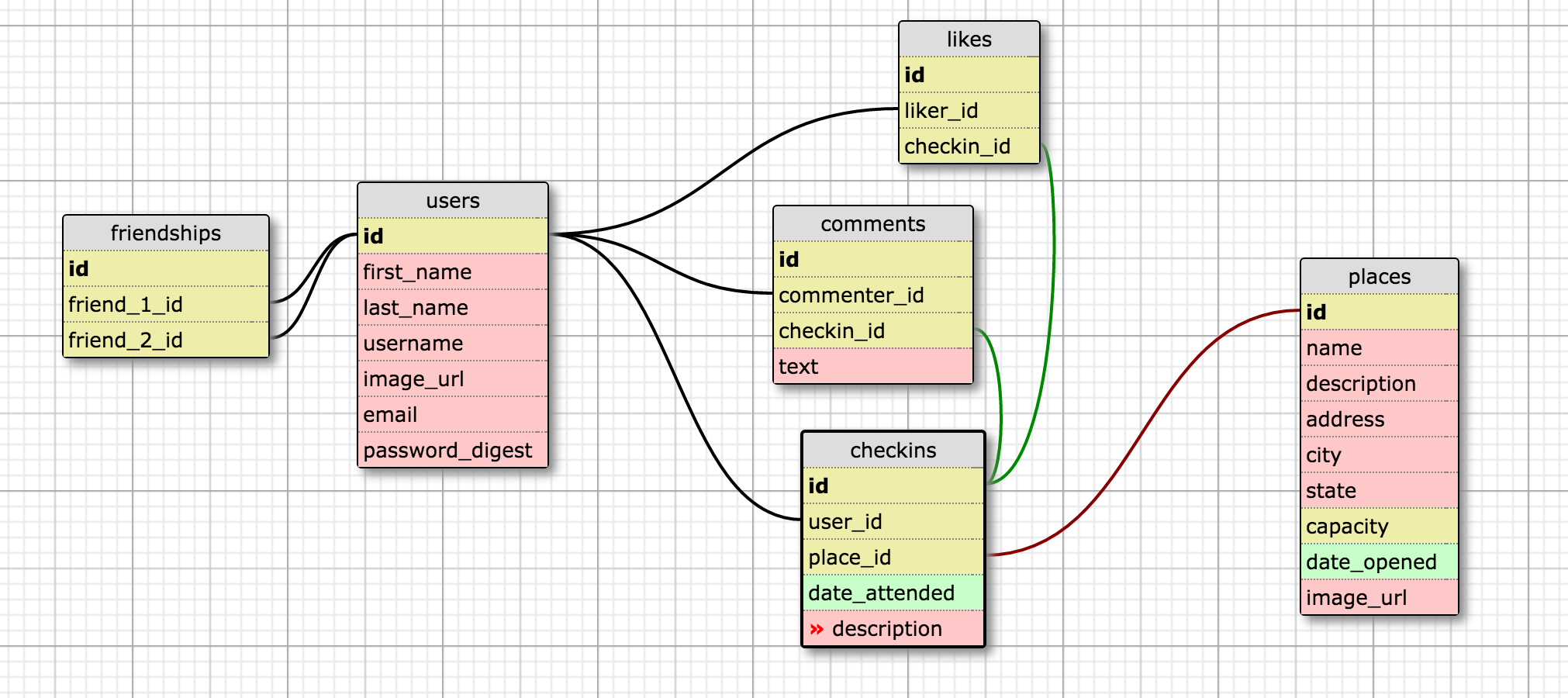Select the friendships table header
The width and height of the screenshot is (1568, 698).
tap(166, 233)
